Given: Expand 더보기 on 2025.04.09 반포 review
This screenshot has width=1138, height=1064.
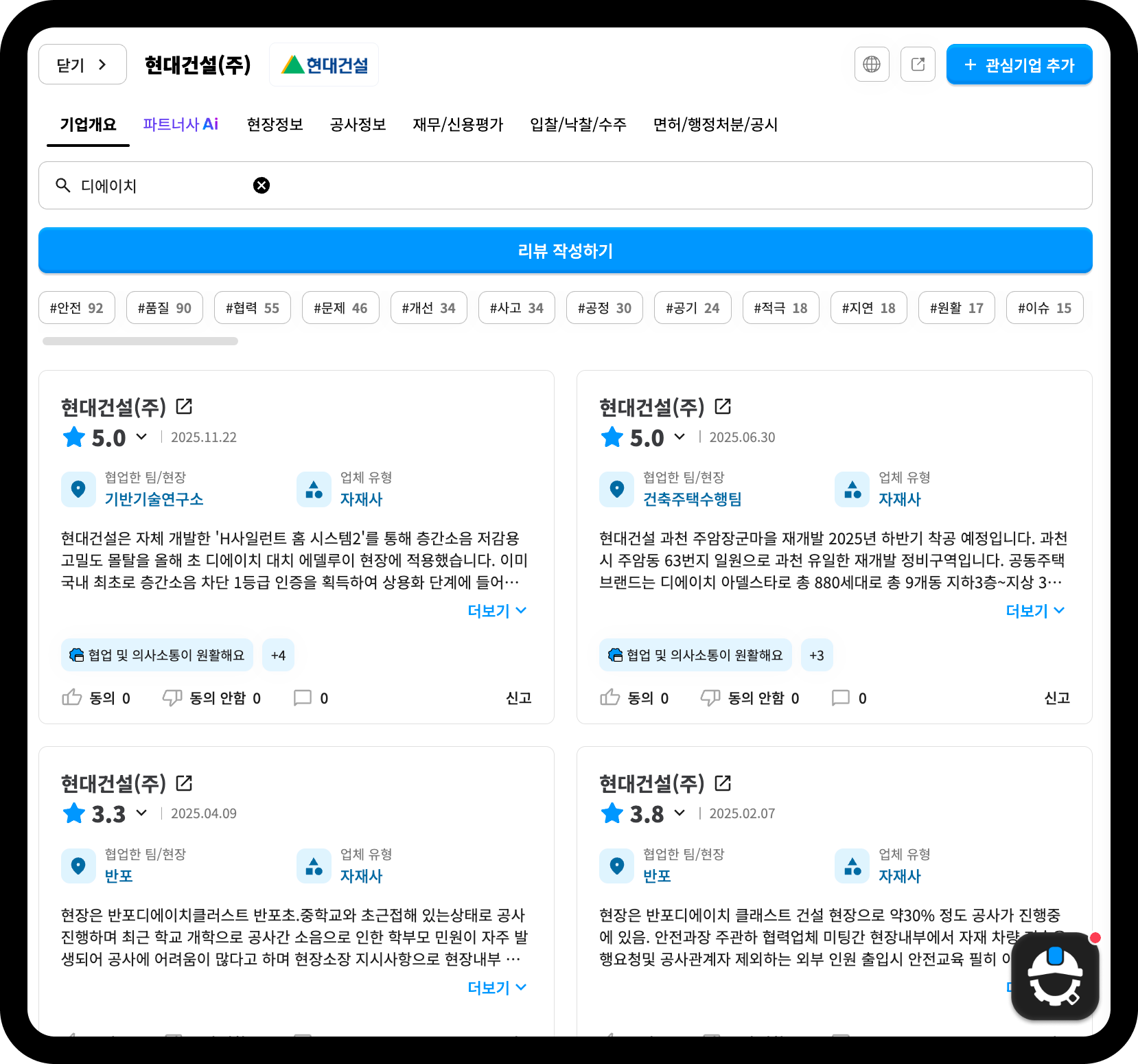Looking at the screenshot, I should coord(497,988).
